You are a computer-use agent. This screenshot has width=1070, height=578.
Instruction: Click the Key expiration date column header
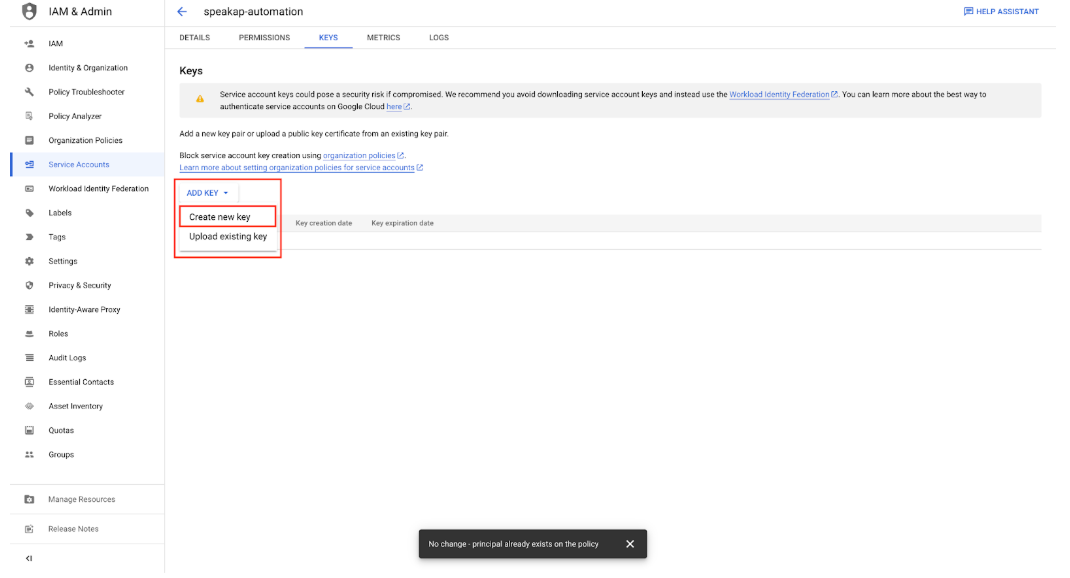402,223
